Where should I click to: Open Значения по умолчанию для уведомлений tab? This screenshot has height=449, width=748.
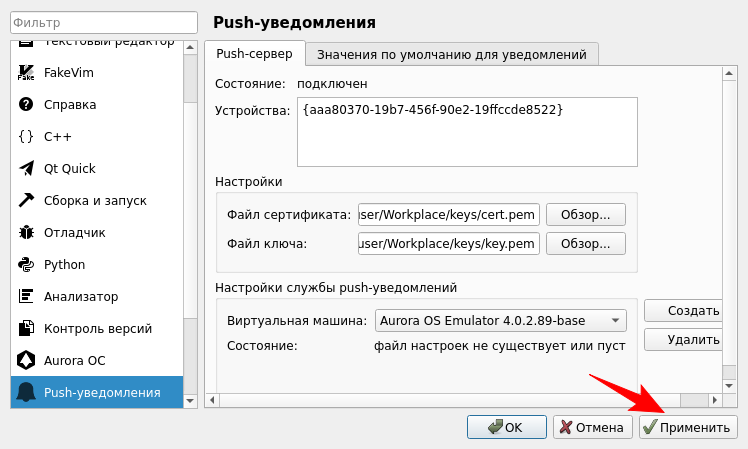[x=452, y=53]
